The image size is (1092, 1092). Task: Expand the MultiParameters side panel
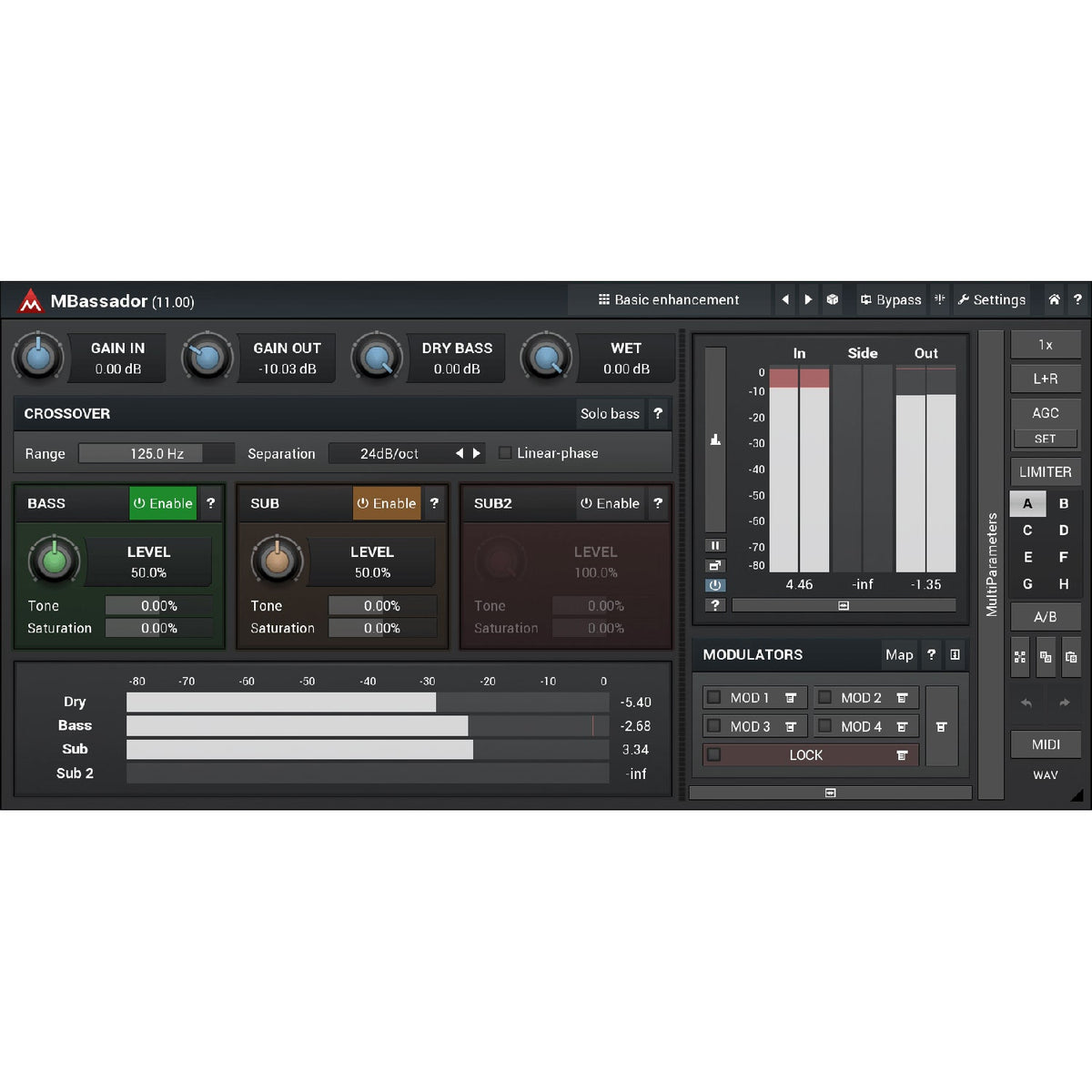coord(991,565)
